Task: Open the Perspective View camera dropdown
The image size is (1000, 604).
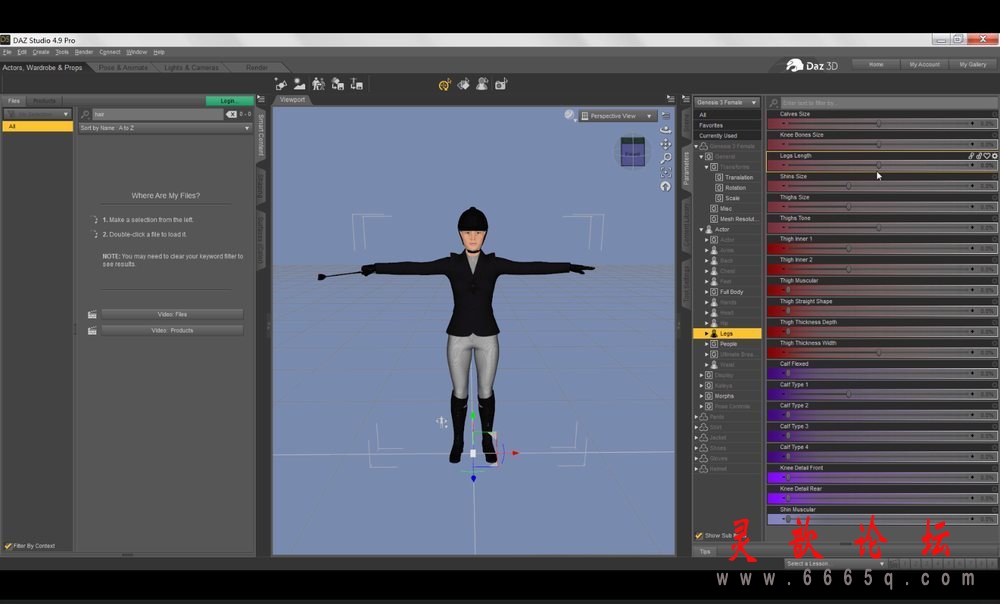Action: (x=617, y=116)
